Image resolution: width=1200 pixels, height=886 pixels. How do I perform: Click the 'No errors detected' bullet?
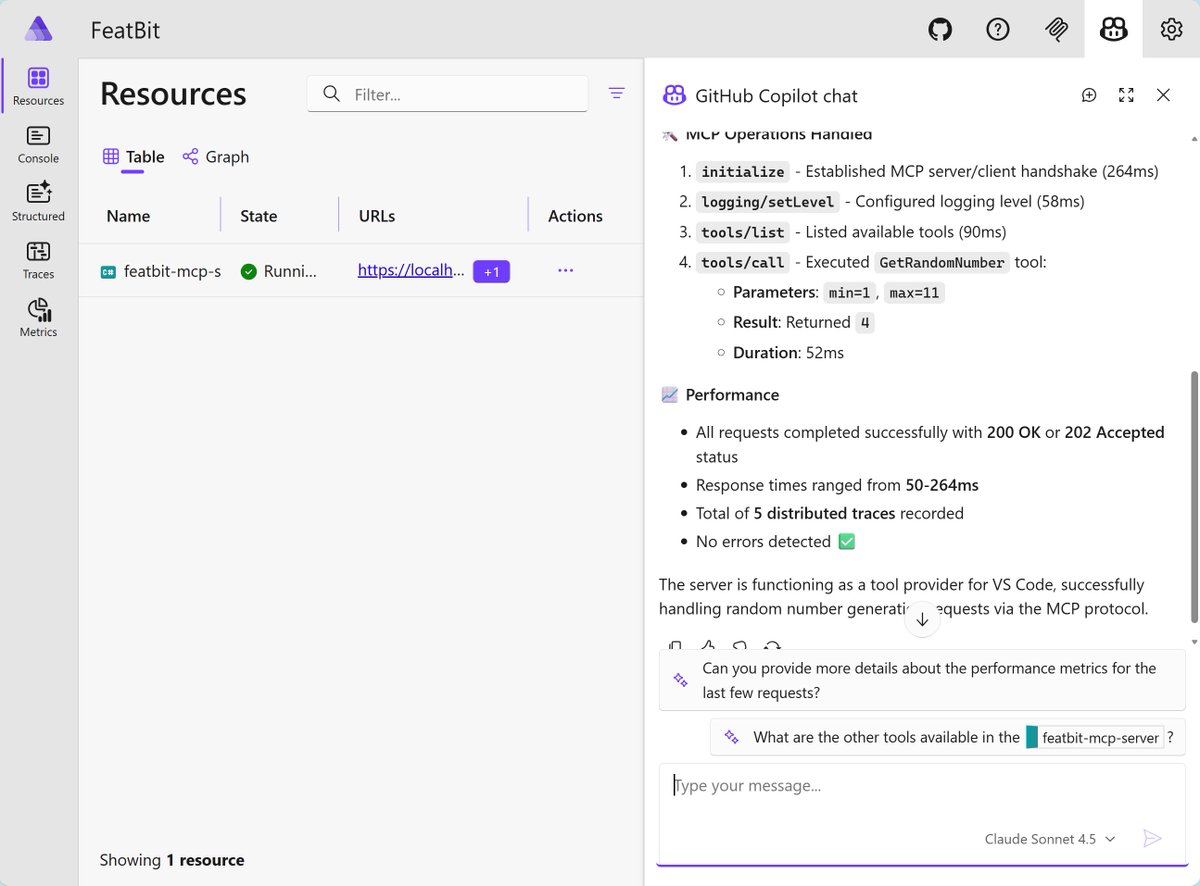776,541
